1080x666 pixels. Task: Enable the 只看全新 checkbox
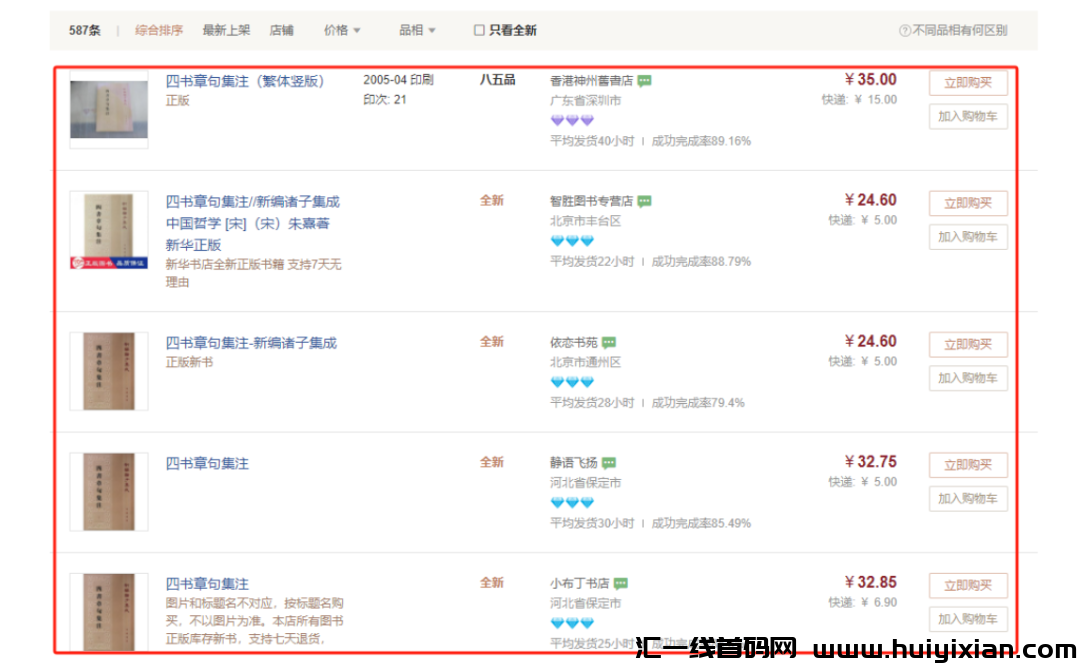[x=480, y=31]
